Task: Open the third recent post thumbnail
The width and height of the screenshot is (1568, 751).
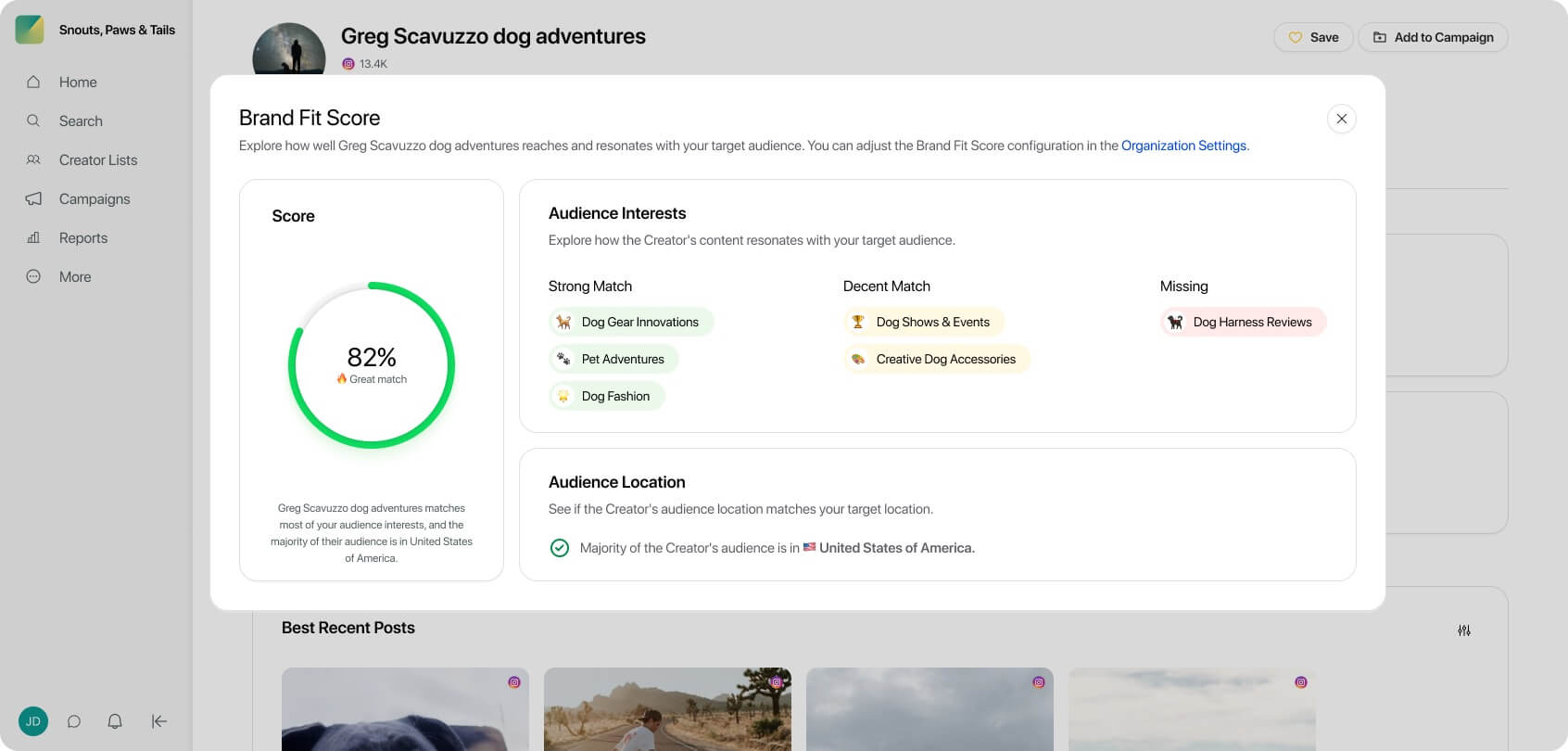Action: (929, 709)
